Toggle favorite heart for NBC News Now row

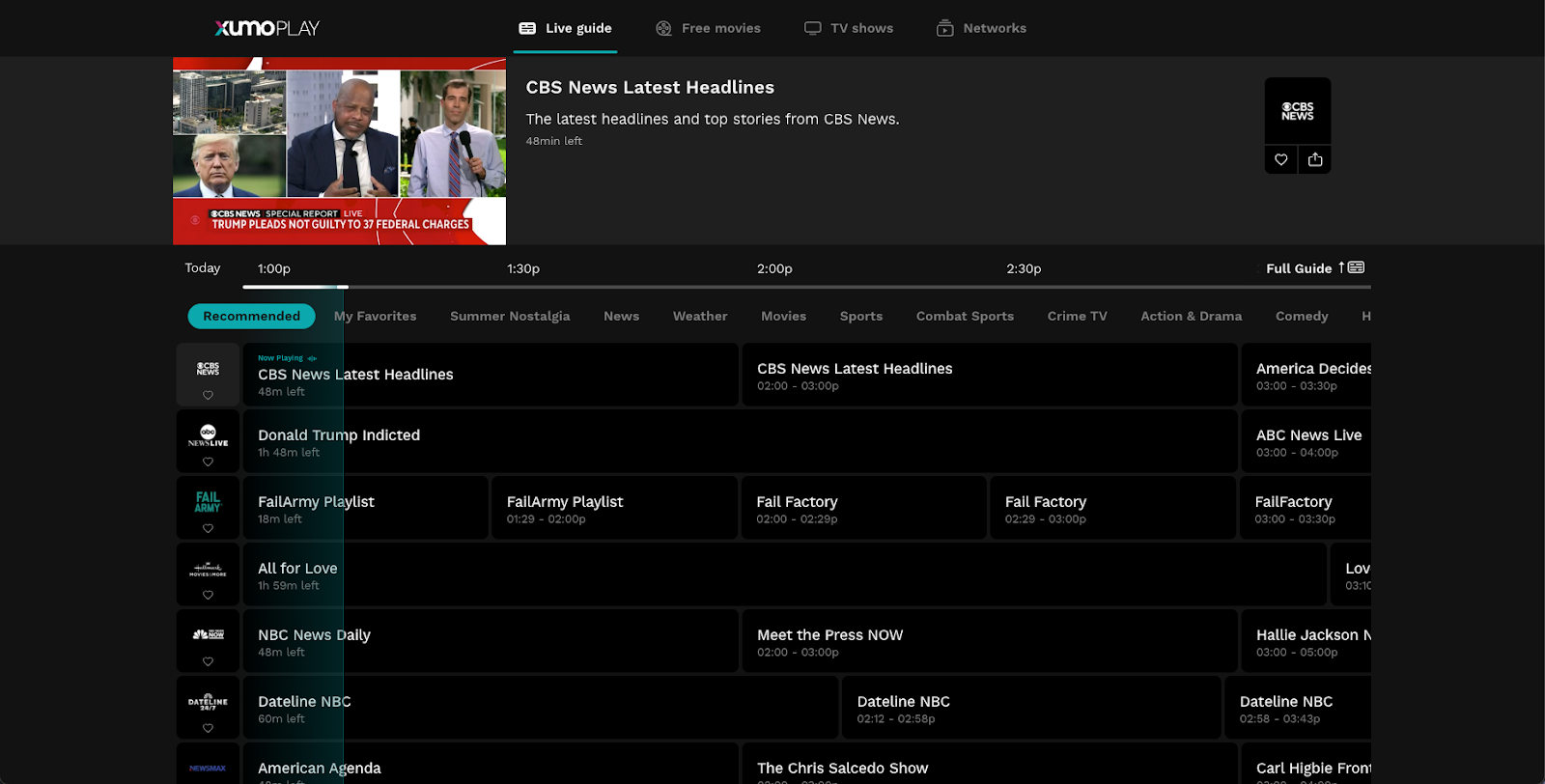tap(208, 661)
